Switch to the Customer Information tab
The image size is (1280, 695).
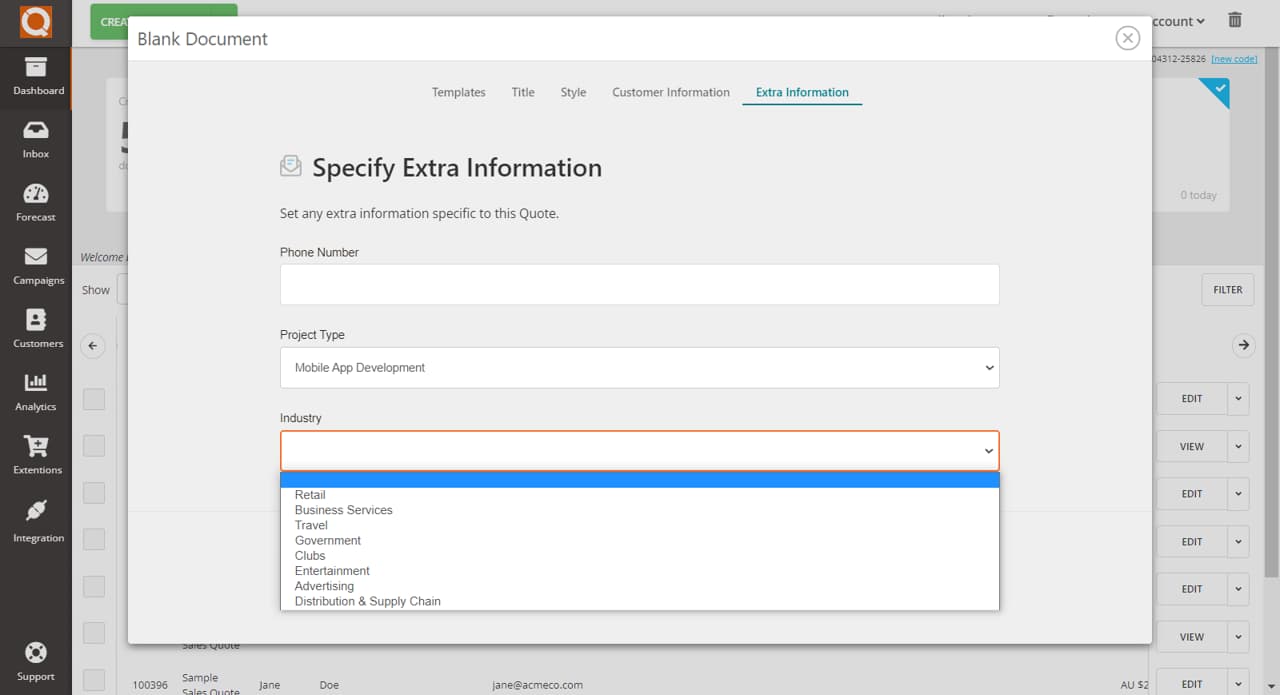670,92
